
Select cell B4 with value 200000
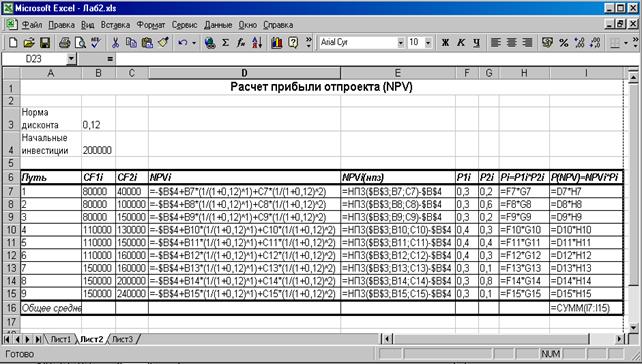point(98,144)
